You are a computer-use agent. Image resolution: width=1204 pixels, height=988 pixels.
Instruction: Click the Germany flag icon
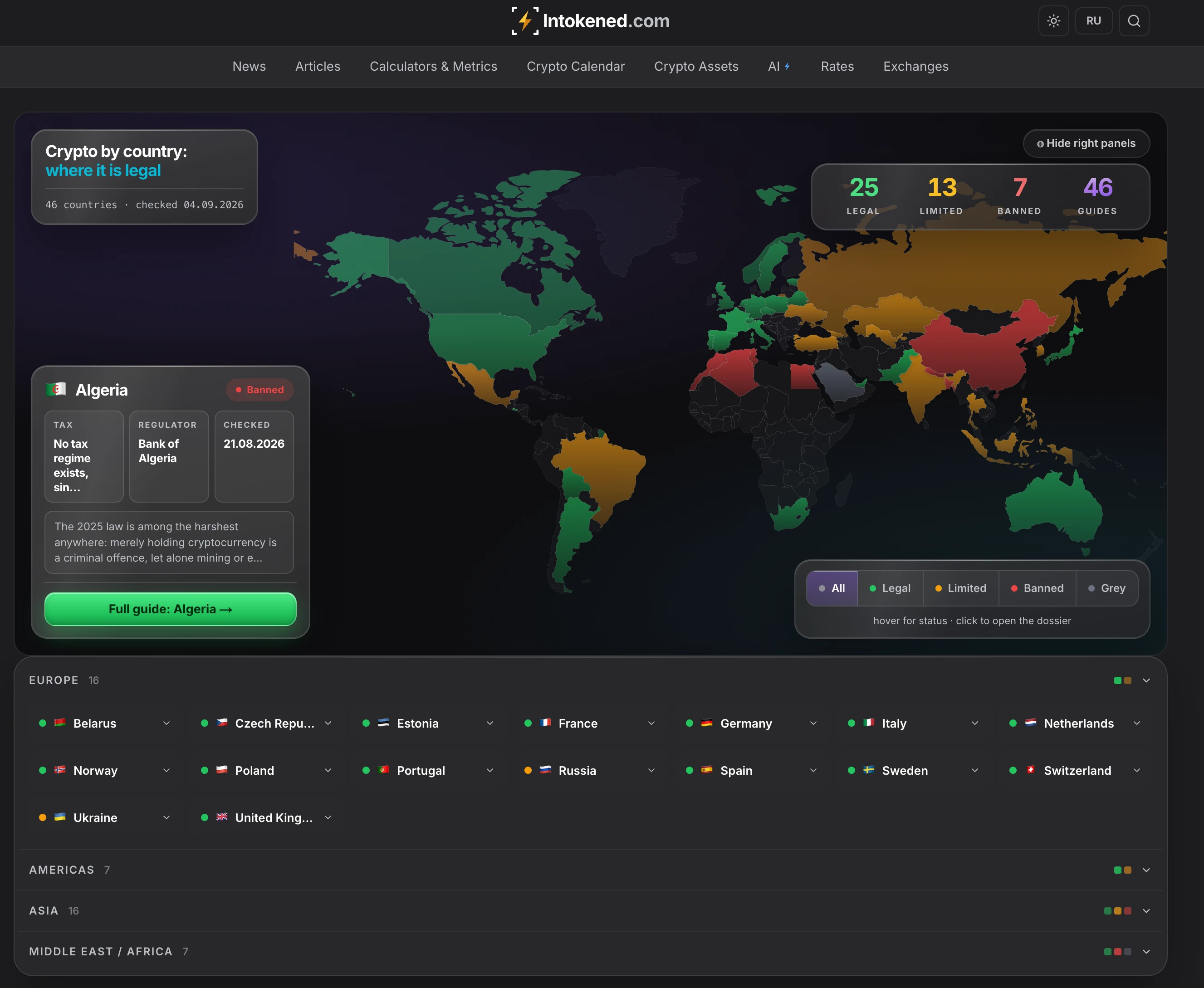(x=707, y=723)
